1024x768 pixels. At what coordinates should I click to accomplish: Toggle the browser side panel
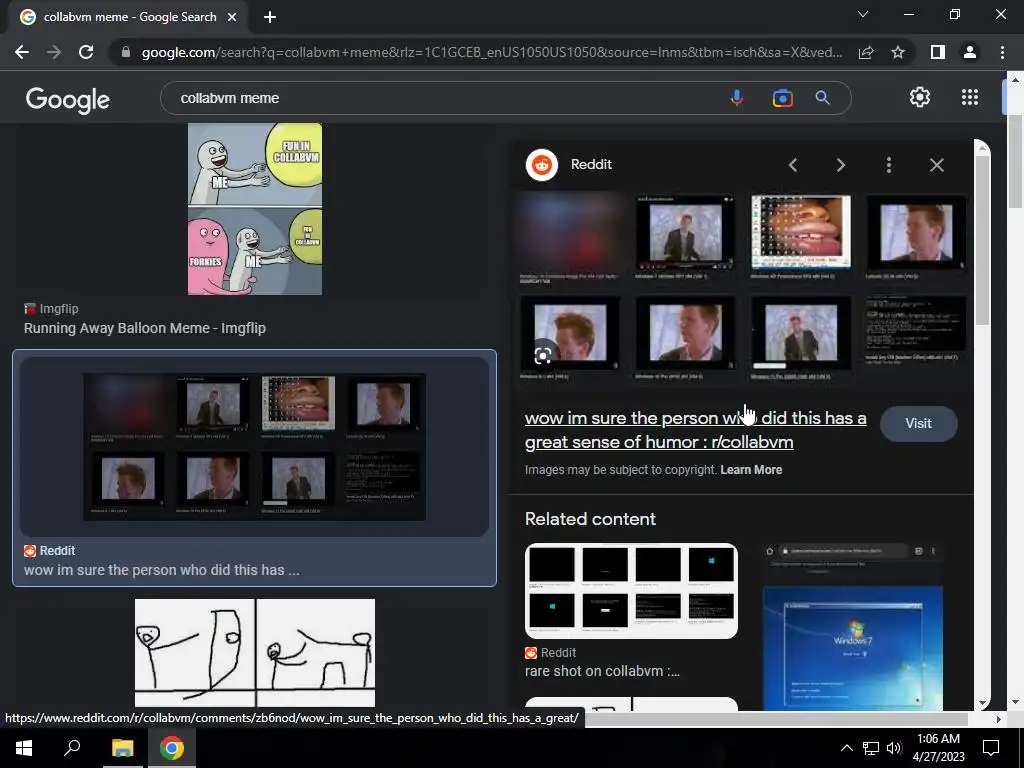click(938, 52)
